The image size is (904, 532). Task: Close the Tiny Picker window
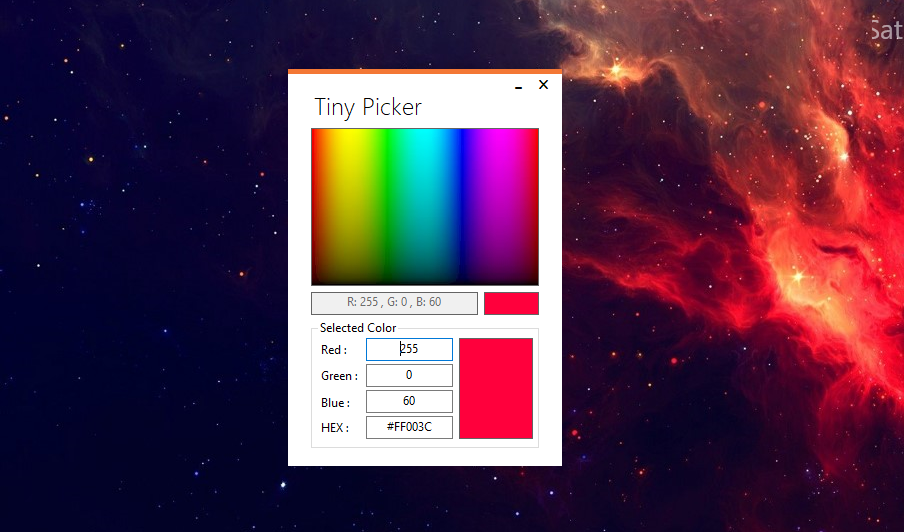[543, 85]
